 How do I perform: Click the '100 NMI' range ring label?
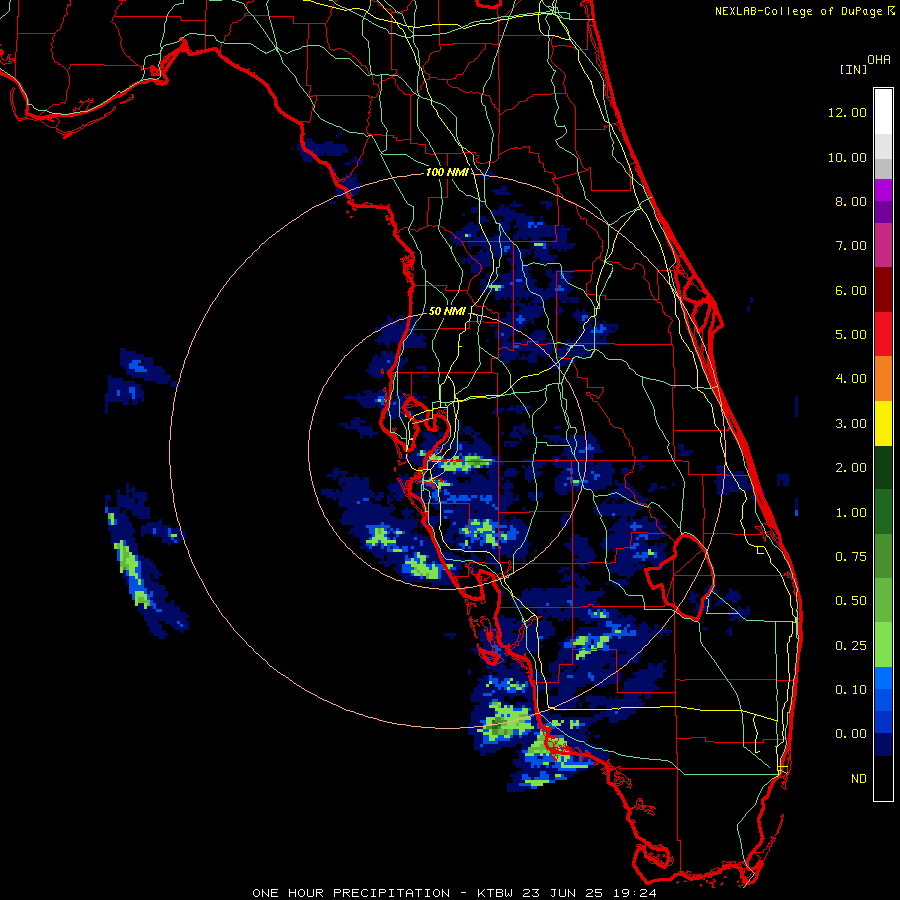point(447,172)
